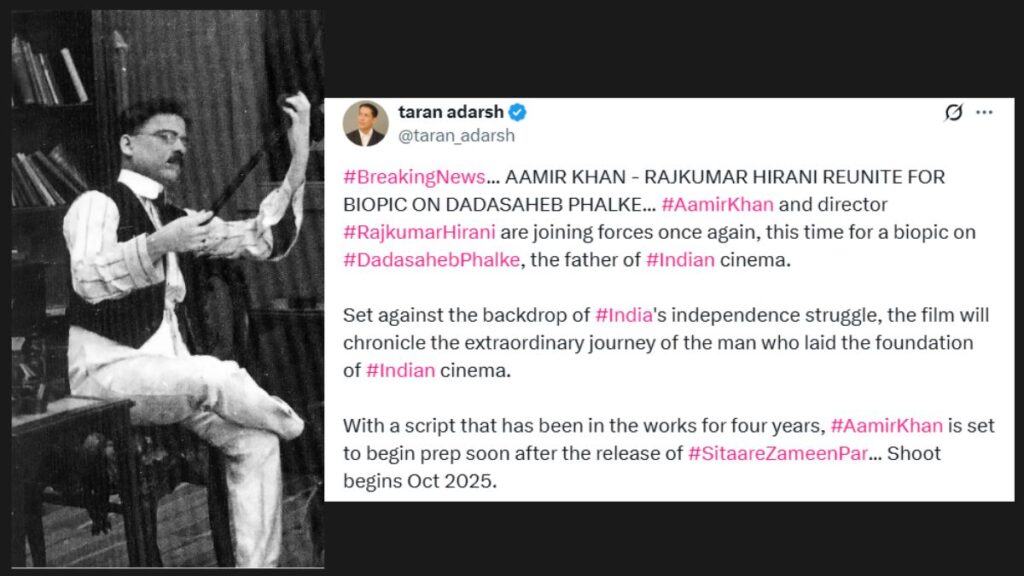This screenshot has height=576, width=1024.
Task: Open the #DadasahebPhalke hashtag
Action: [x=432, y=260]
